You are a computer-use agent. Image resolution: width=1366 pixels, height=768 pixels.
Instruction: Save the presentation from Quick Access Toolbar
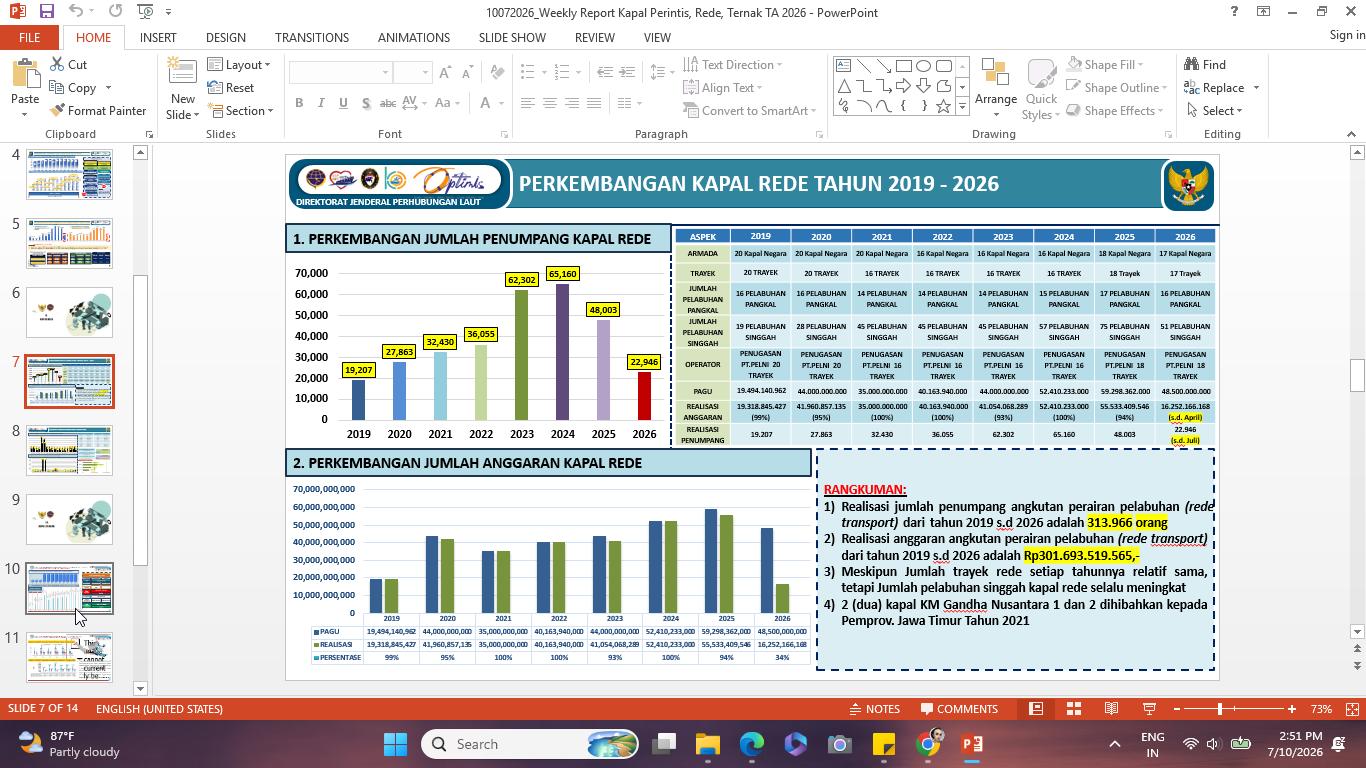pyautogui.click(x=46, y=12)
